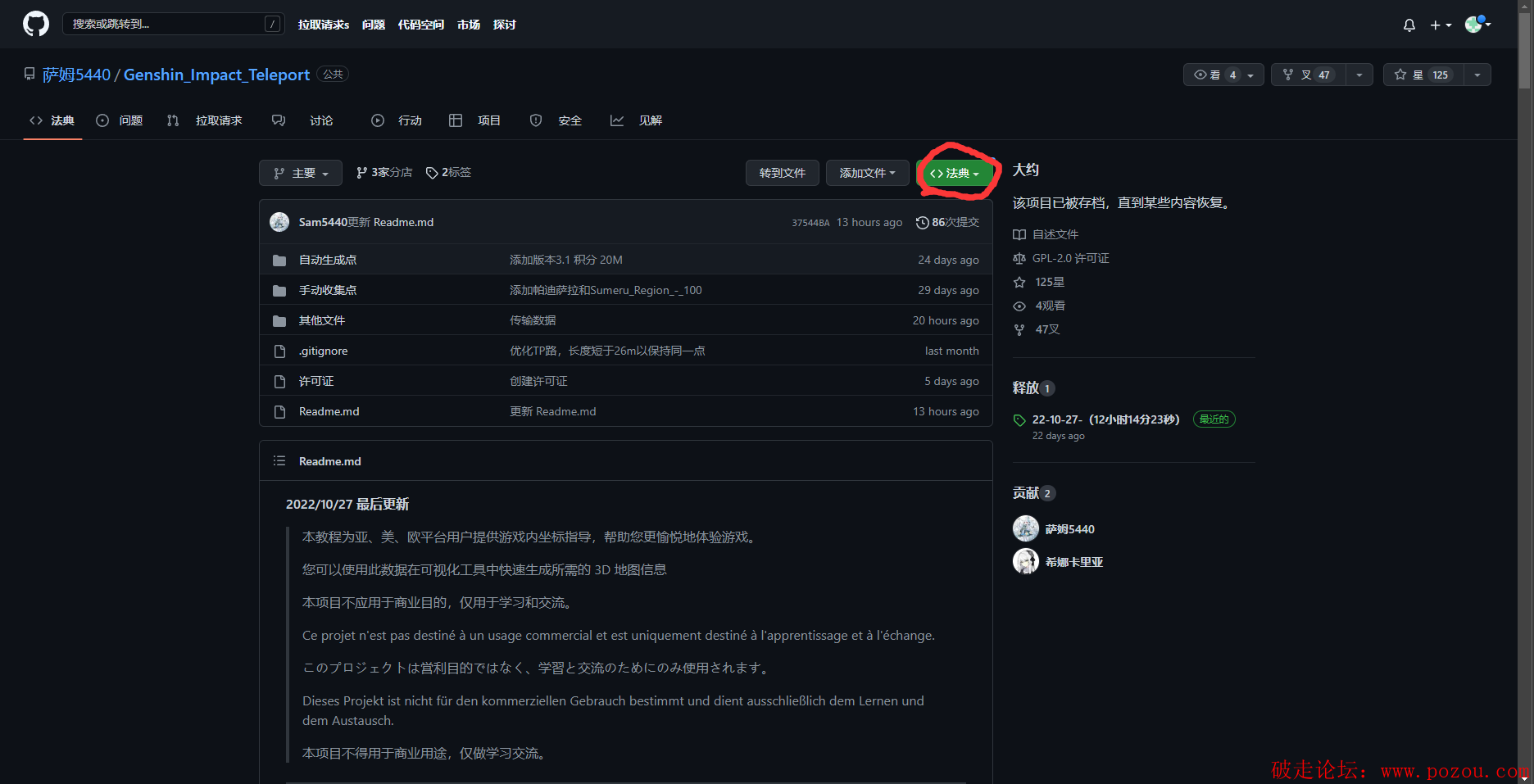
Task: Click the 叉 fork button
Action: pos(1309,75)
